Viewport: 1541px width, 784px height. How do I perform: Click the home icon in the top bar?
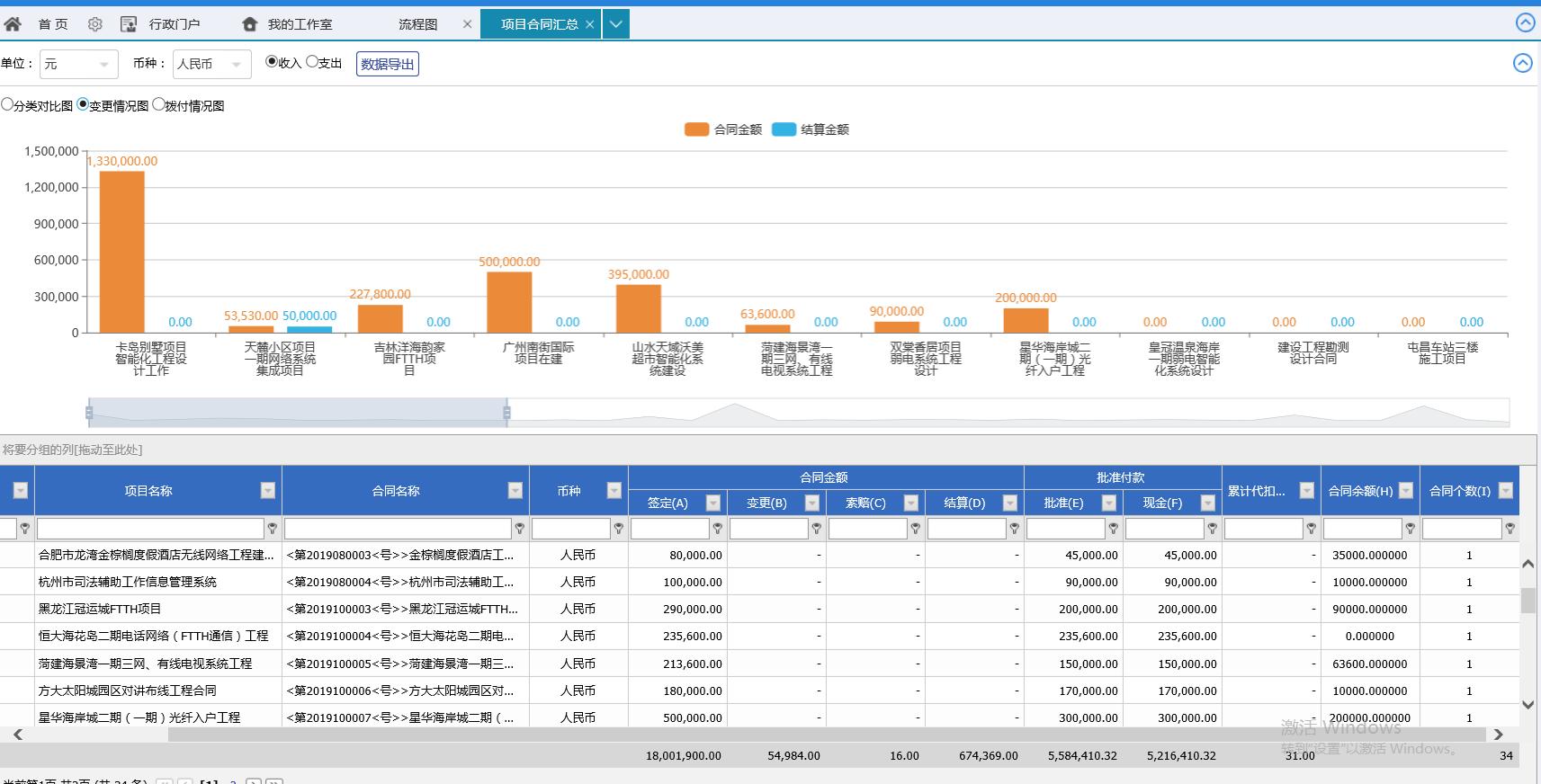tap(13, 24)
